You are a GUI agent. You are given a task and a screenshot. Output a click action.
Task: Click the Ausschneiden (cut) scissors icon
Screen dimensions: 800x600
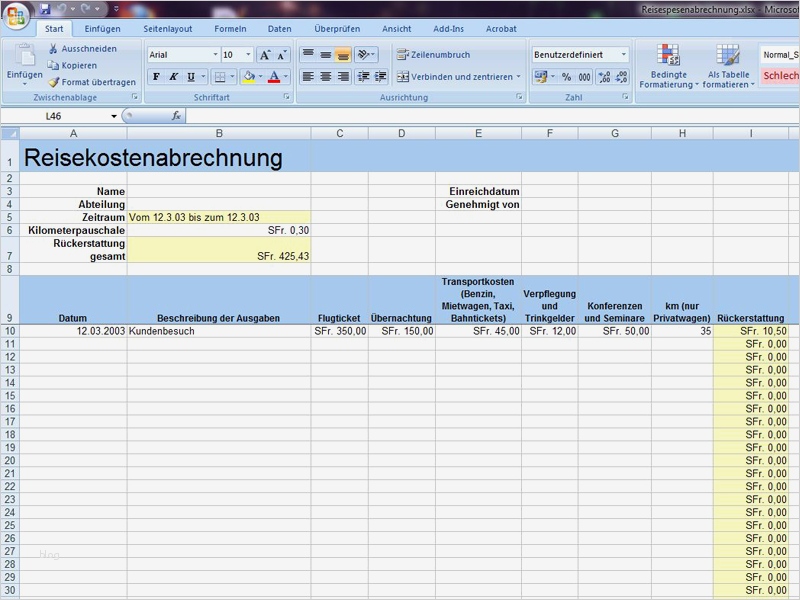coord(54,47)
